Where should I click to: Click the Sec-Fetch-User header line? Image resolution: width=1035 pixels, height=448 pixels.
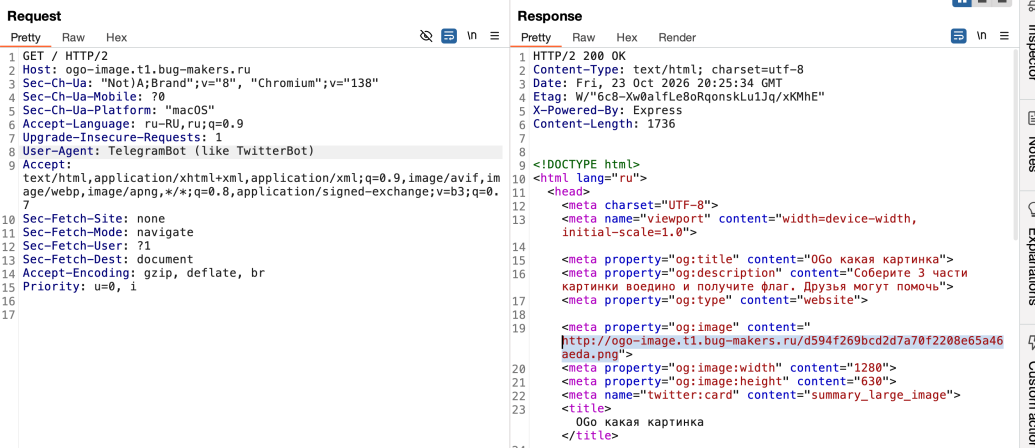[86, 246]
